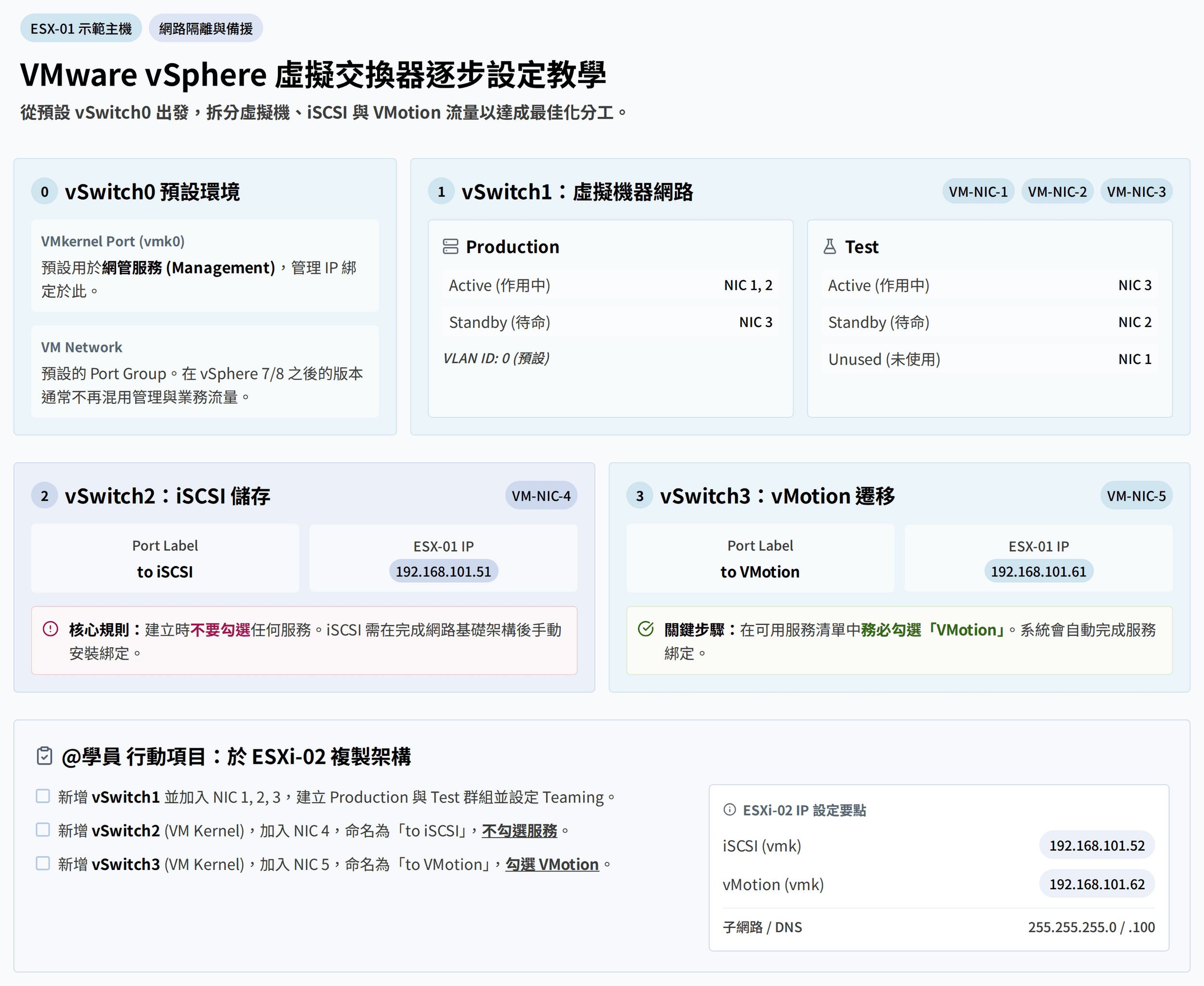The image size is (1204, 986).
Task: Select the ESX-01 示範主機 tag
Action: [x=81, y=28]
